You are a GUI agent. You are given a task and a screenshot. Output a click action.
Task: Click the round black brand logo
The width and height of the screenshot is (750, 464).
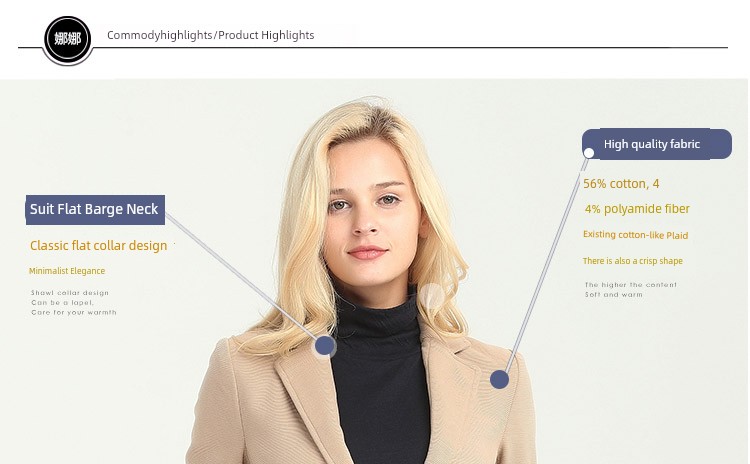click(67, 39)
